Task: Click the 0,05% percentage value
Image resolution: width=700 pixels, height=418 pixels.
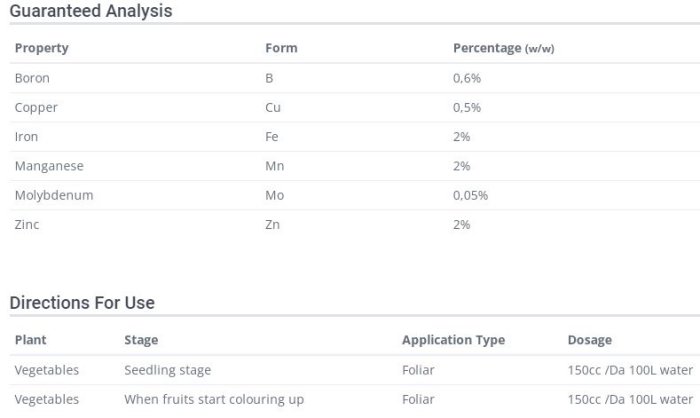Action: coord(470,195)
